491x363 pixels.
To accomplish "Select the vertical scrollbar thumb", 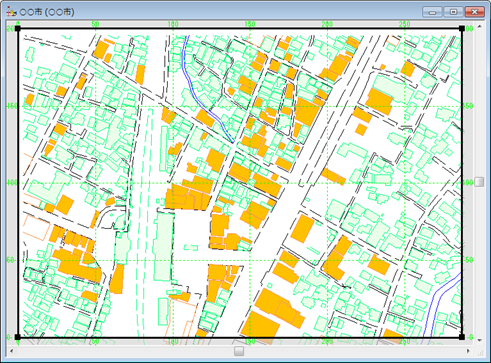I will 479,182.
